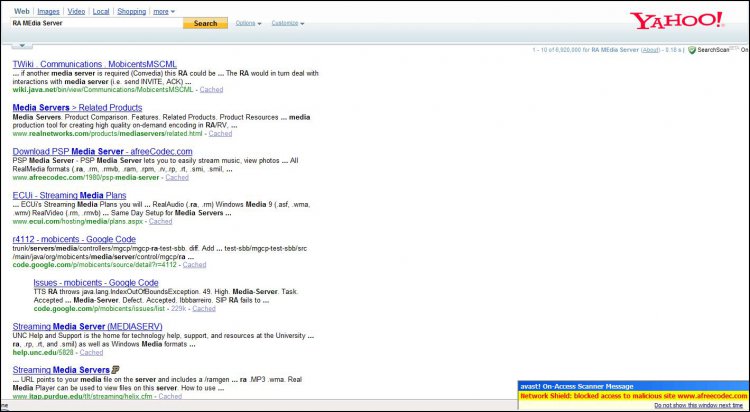750x412 pixels.
Task: View Cached copy of help.unc.edu result
Action: click(x=91, y=353)
